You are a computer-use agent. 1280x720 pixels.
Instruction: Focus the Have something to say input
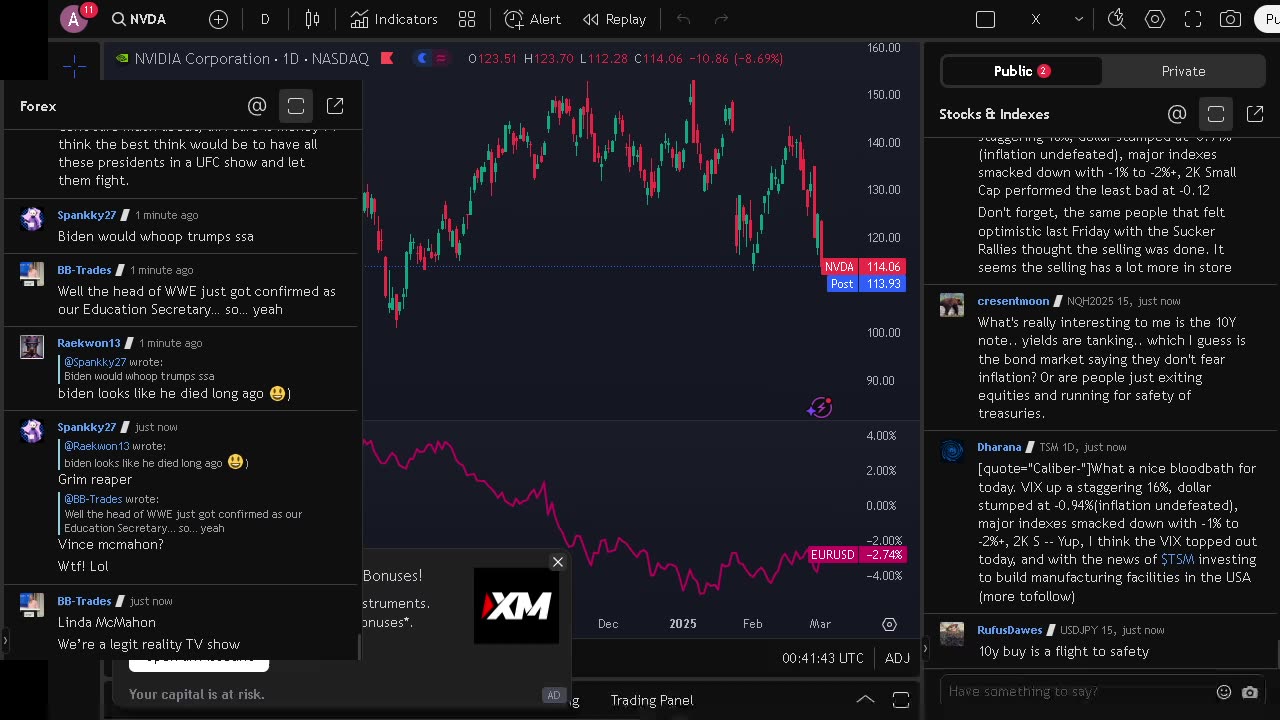1075,691
